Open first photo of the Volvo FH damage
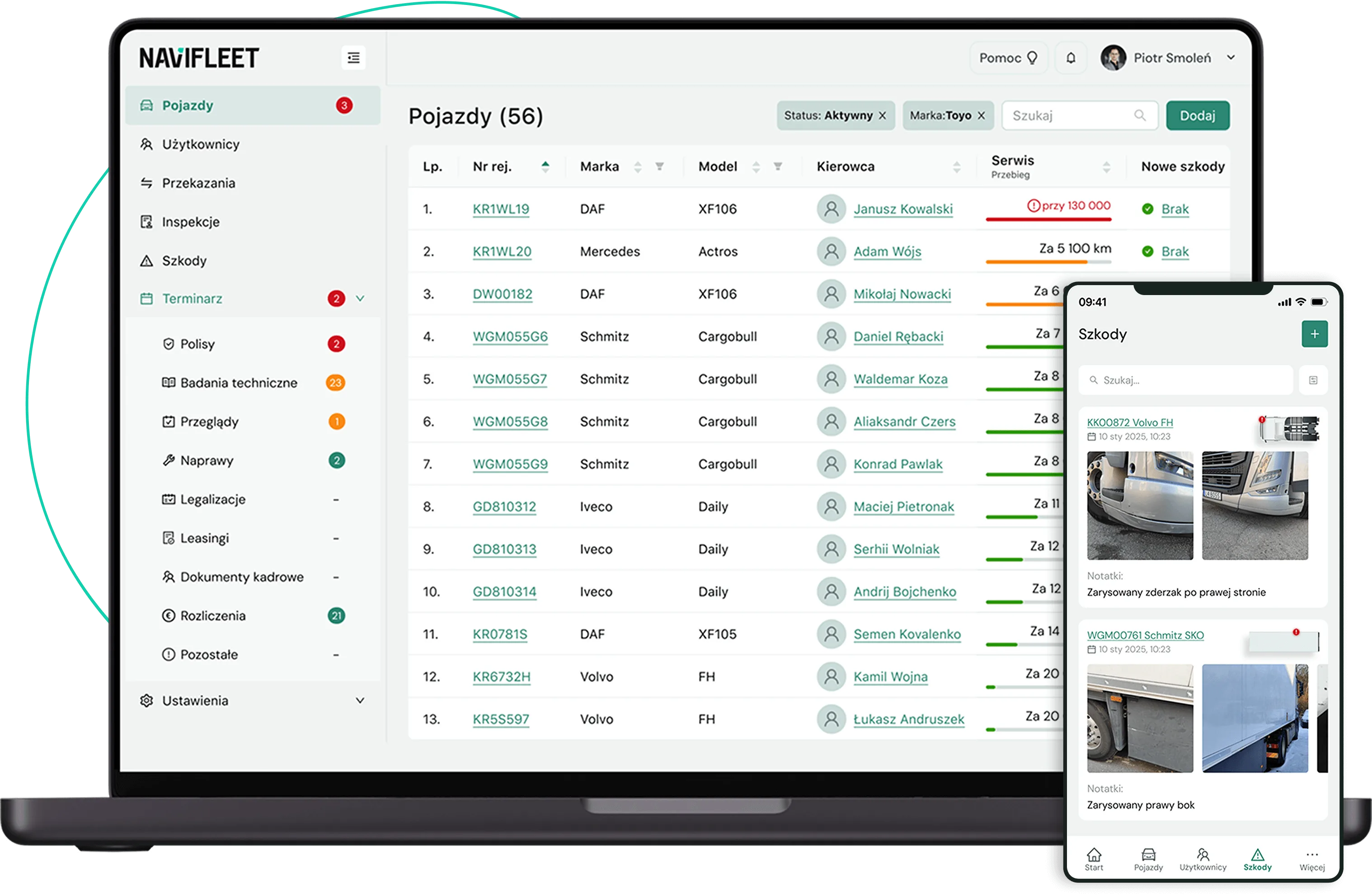The width and height of the screenshot is (1372, 896). pyautogui.click(x=1140, y=505)
